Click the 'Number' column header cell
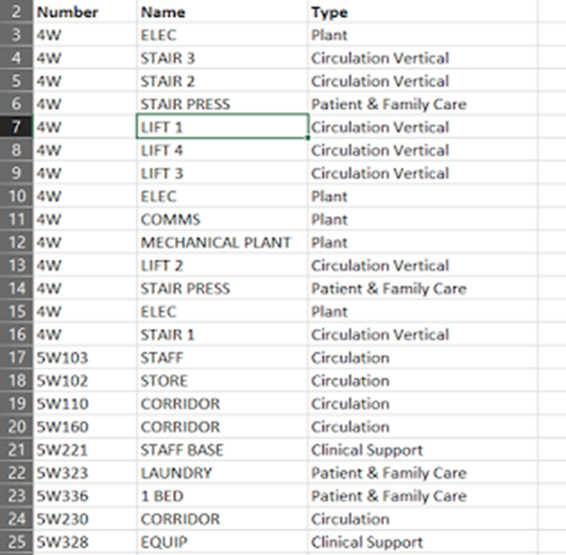 click(85, 12)
